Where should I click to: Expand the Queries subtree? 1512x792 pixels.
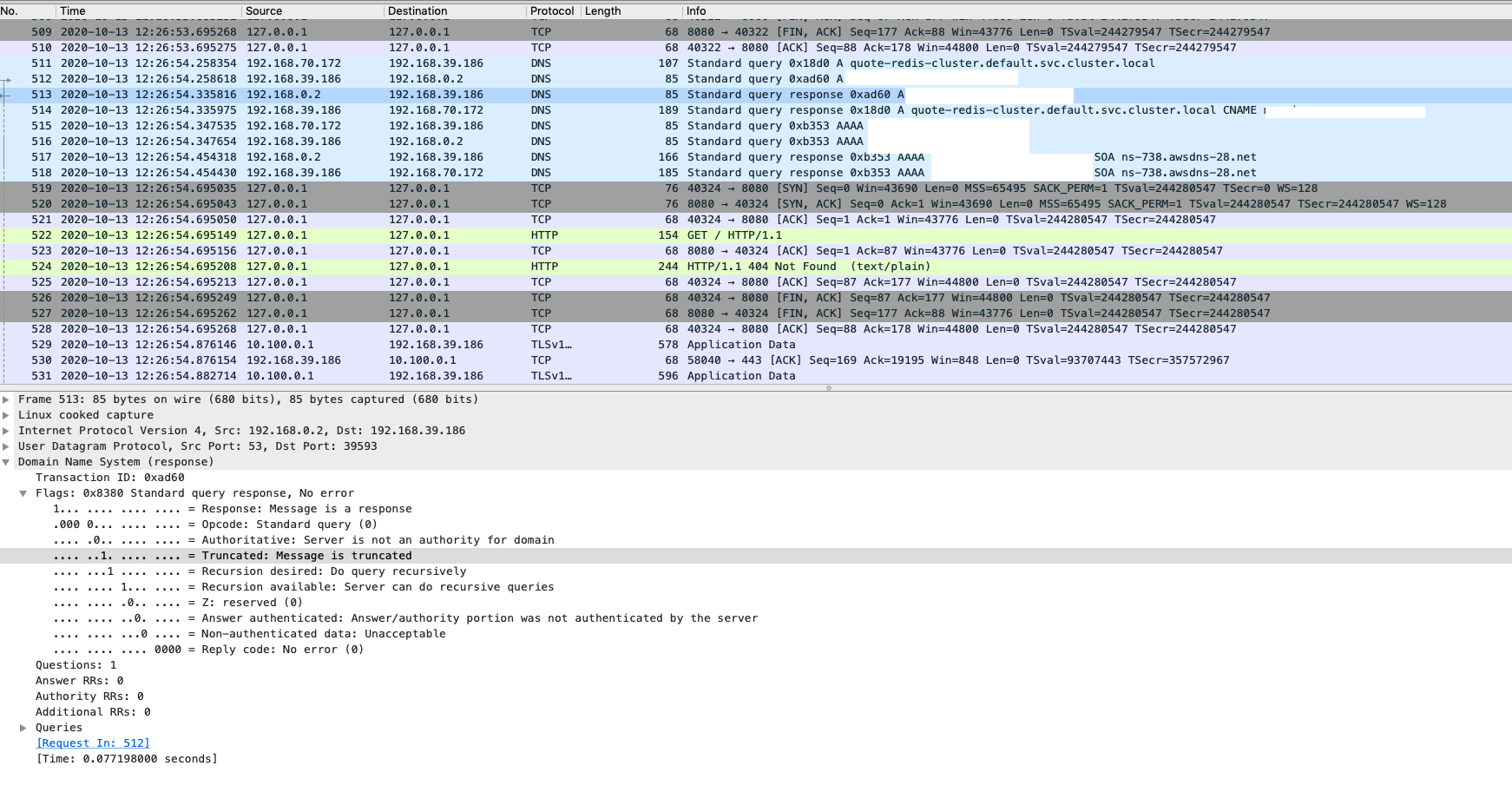click(23, 727)
